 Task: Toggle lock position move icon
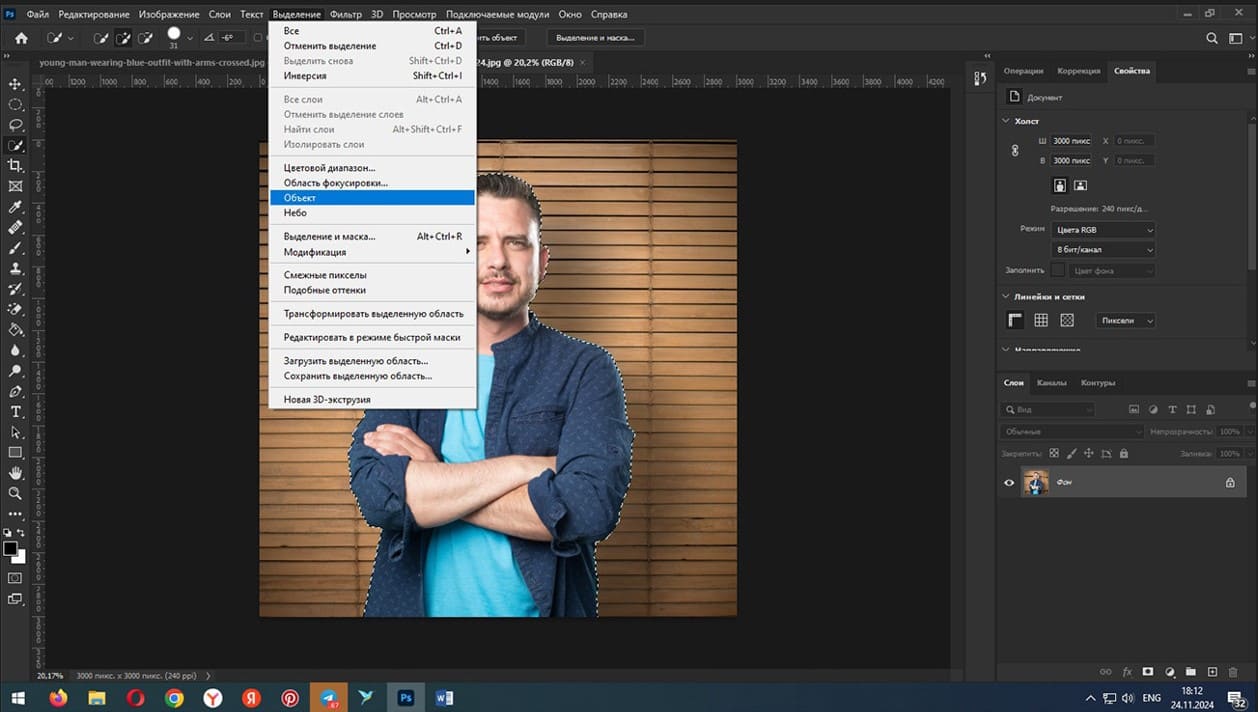coord(1088,453)
